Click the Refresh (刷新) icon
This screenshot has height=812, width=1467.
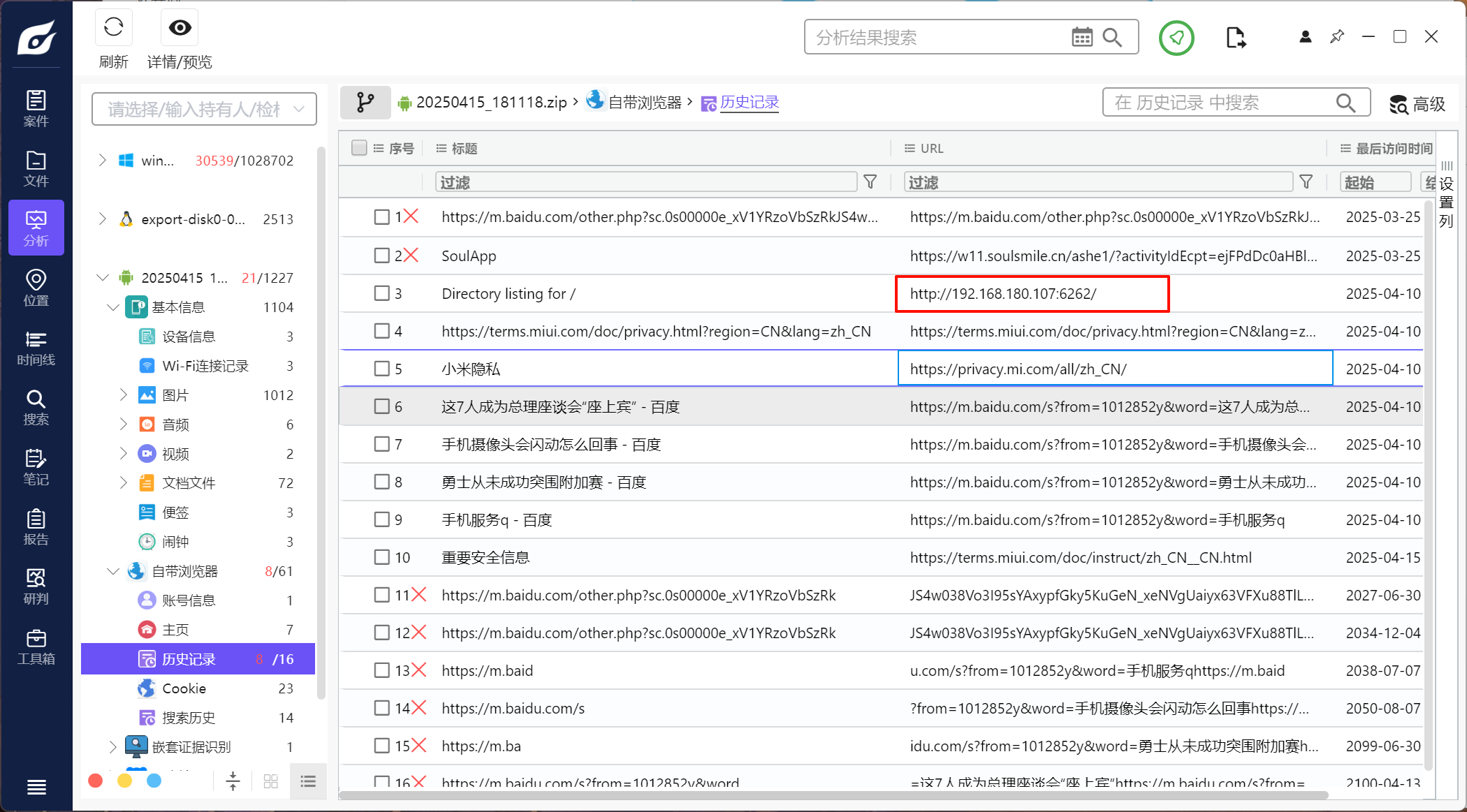point(113,28)
